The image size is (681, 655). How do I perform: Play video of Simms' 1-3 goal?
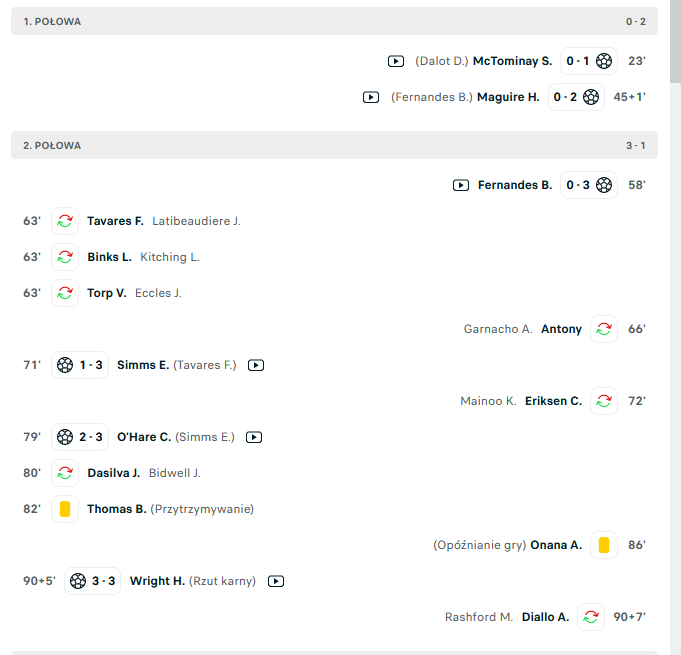(256, 365)
